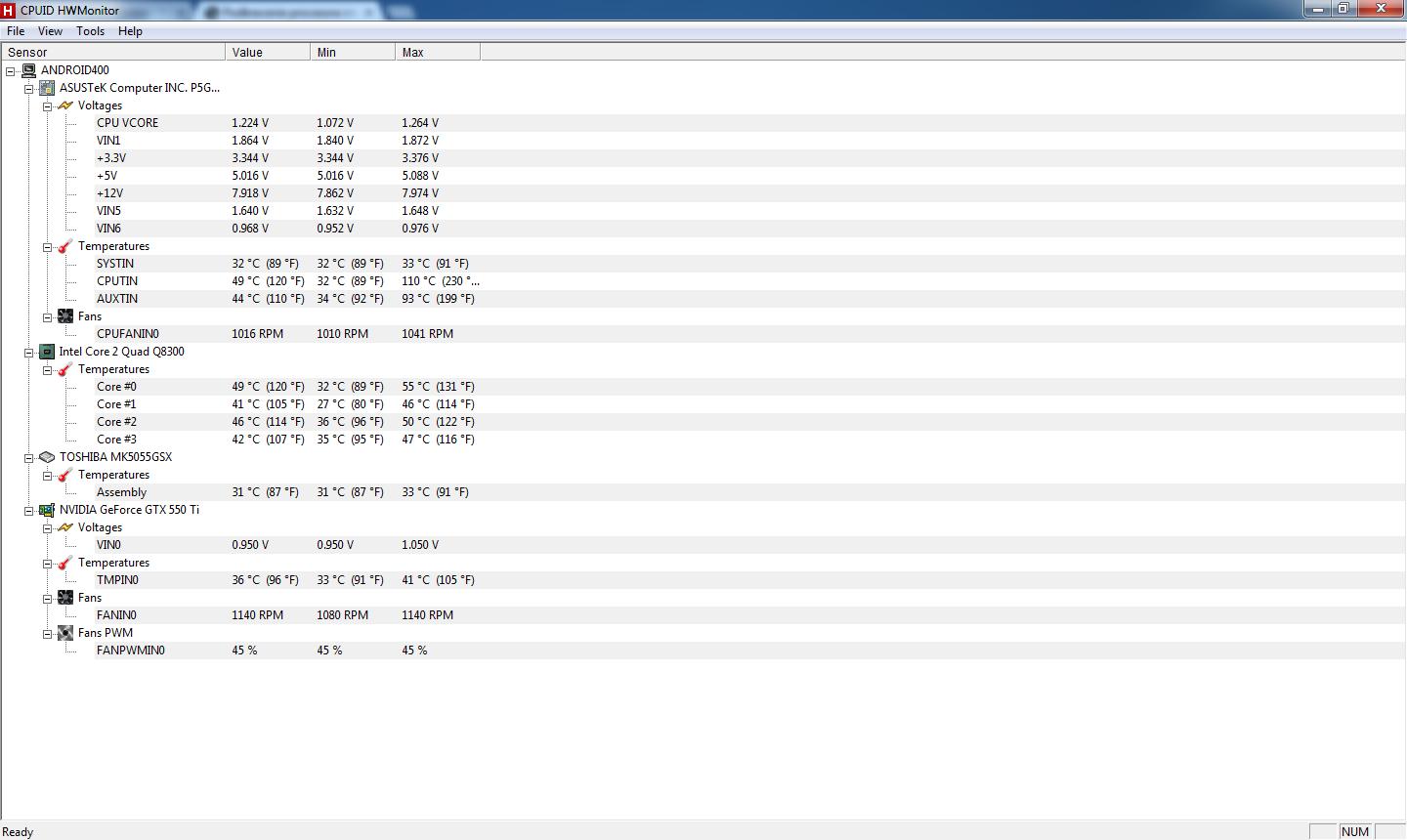Click the Ready status text

[x=18, y=832]
